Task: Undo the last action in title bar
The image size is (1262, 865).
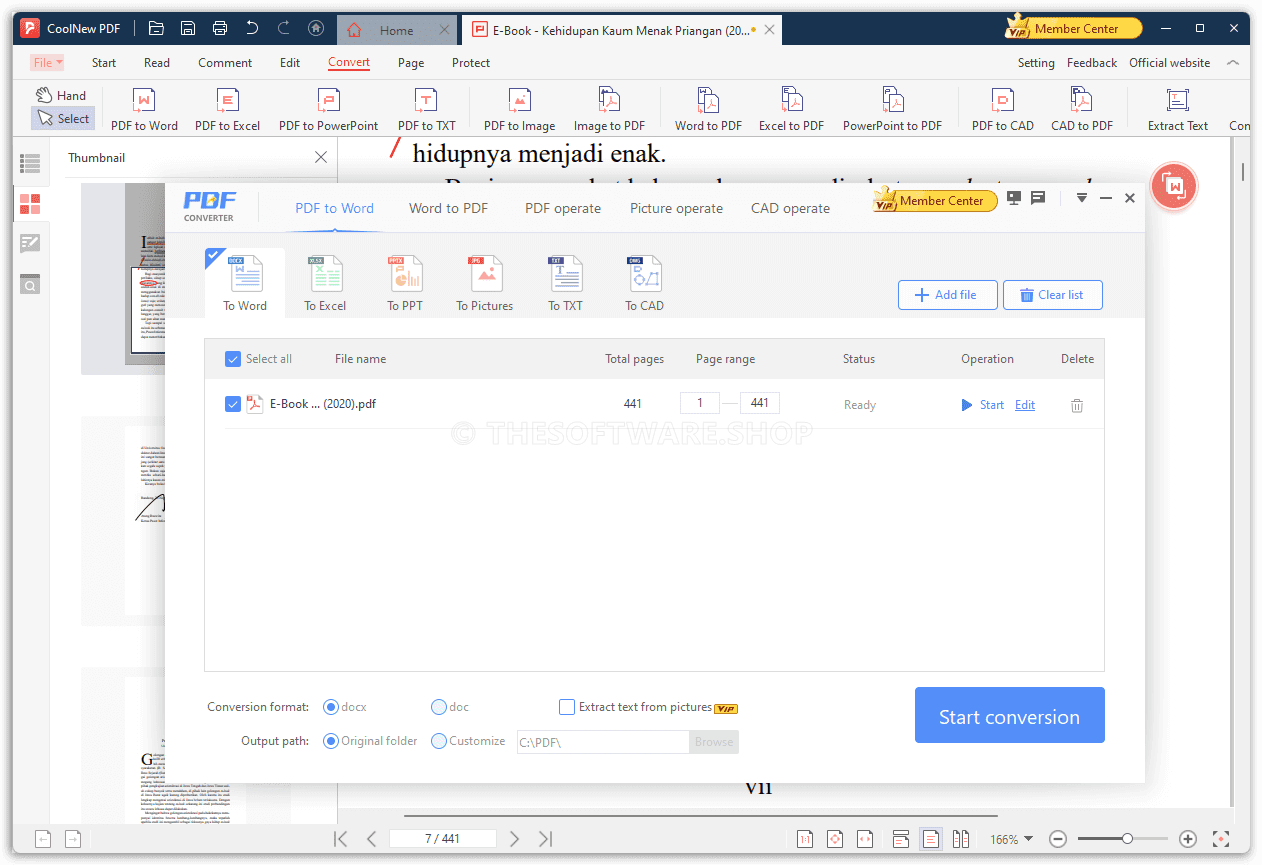Action: pyautogui.click(x=252, y=29)
